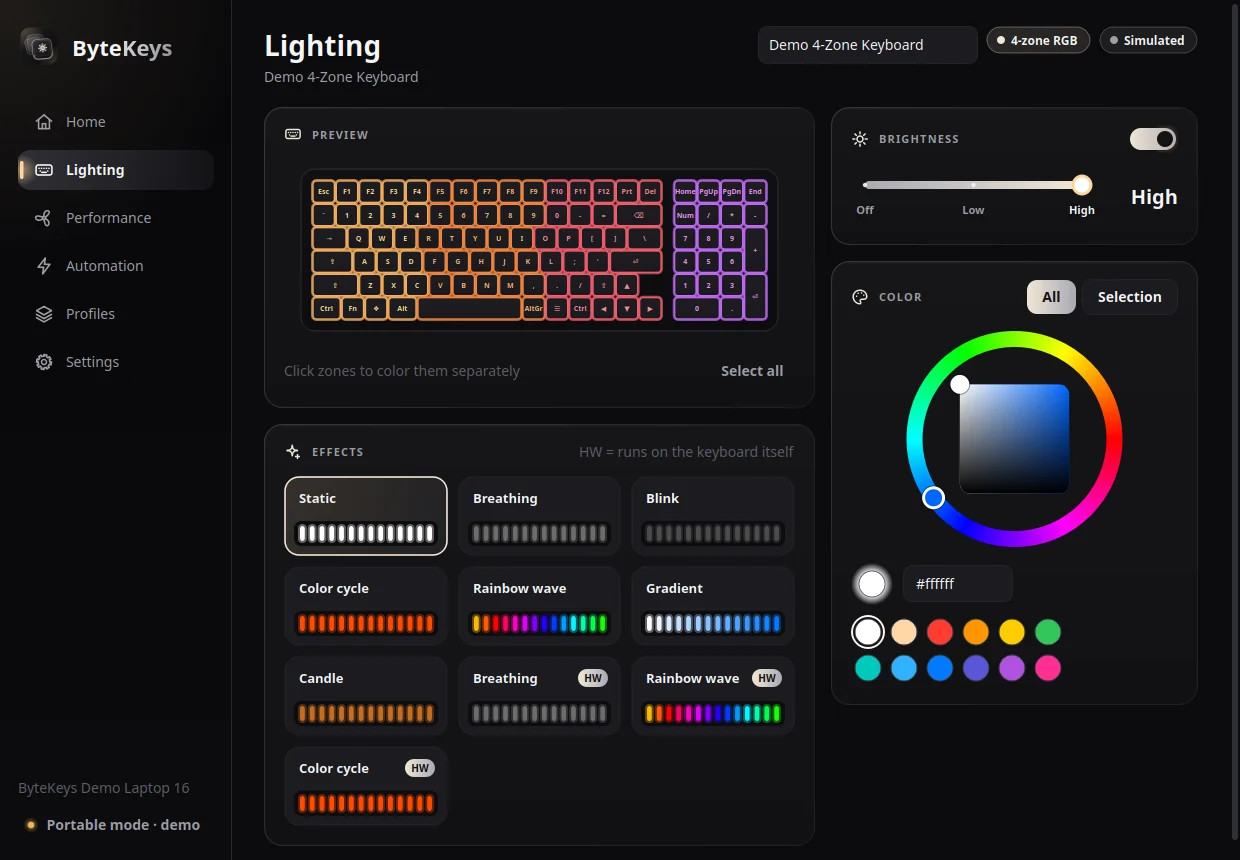Open the Home page
Screen dimensions: 1240x860
click(x=115, y=122)
